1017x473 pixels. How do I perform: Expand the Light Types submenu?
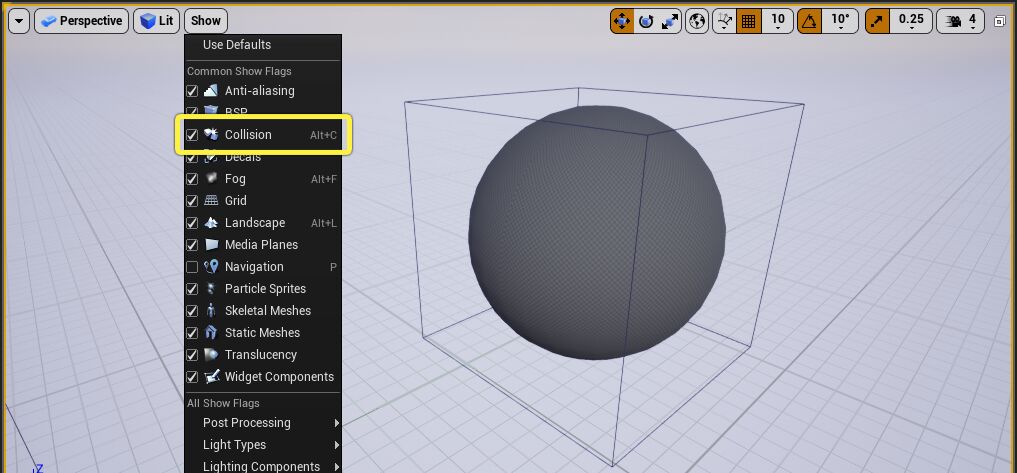[263, 445]
